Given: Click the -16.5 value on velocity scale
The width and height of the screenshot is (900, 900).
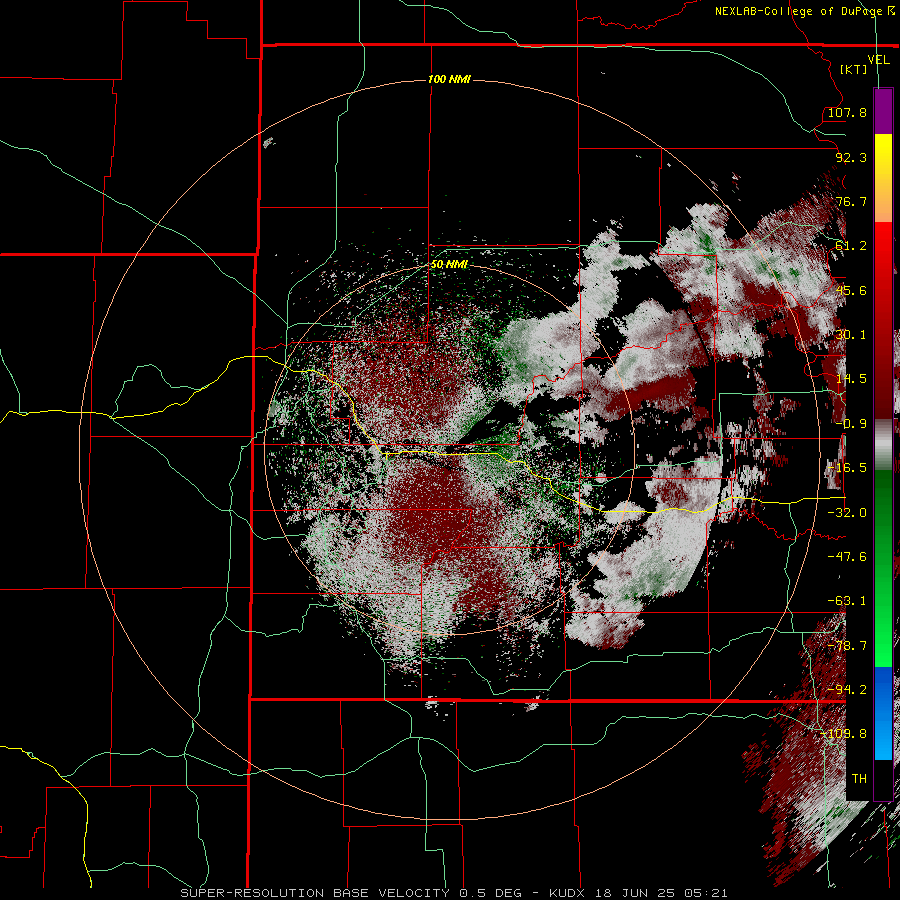Looking at the screenshot, I should [x=847, y=468].
